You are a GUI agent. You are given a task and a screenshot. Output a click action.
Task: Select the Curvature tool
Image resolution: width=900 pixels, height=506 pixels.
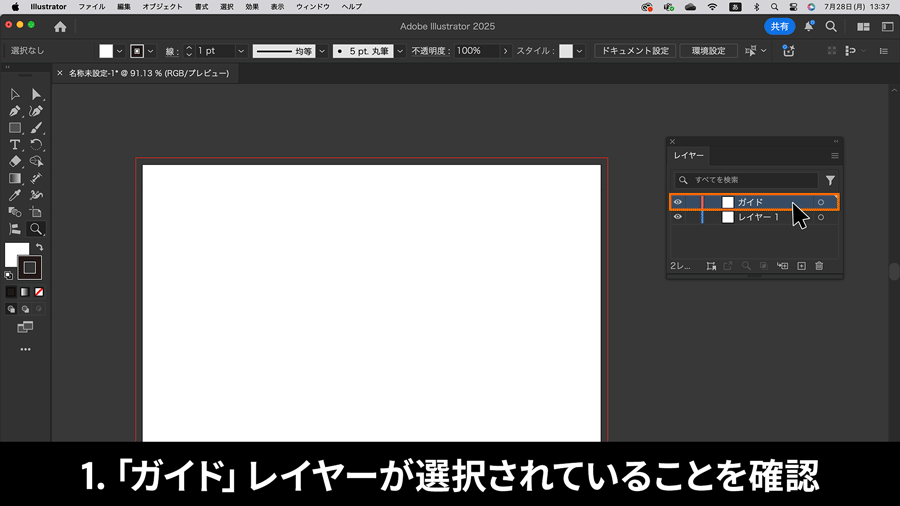(x=36, y=111)
